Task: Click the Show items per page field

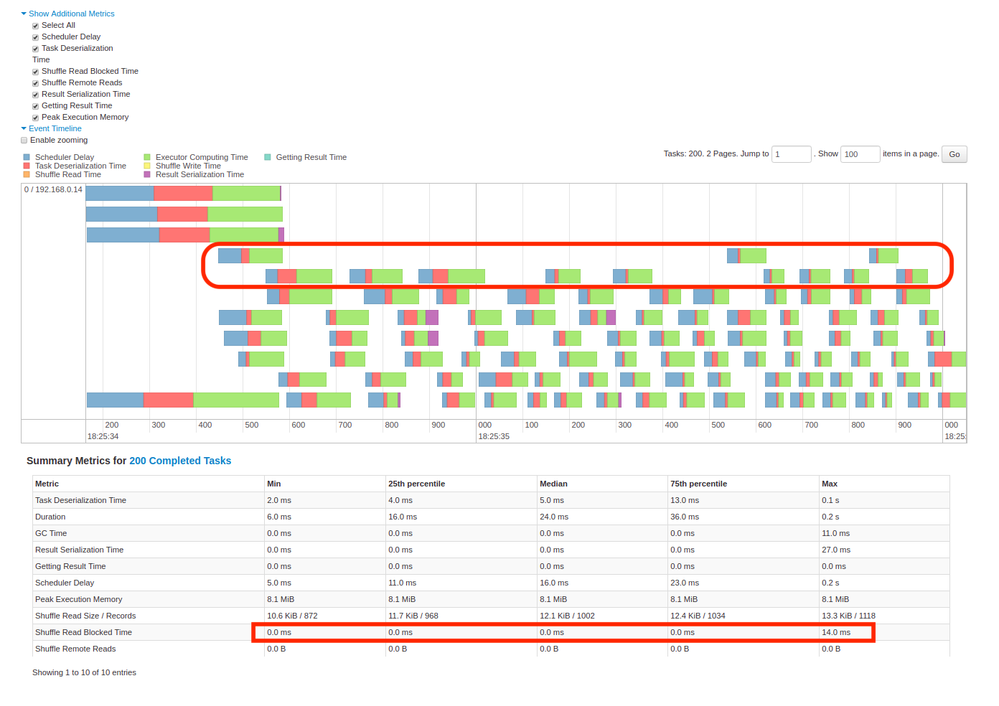Action: tap(859, 154)
